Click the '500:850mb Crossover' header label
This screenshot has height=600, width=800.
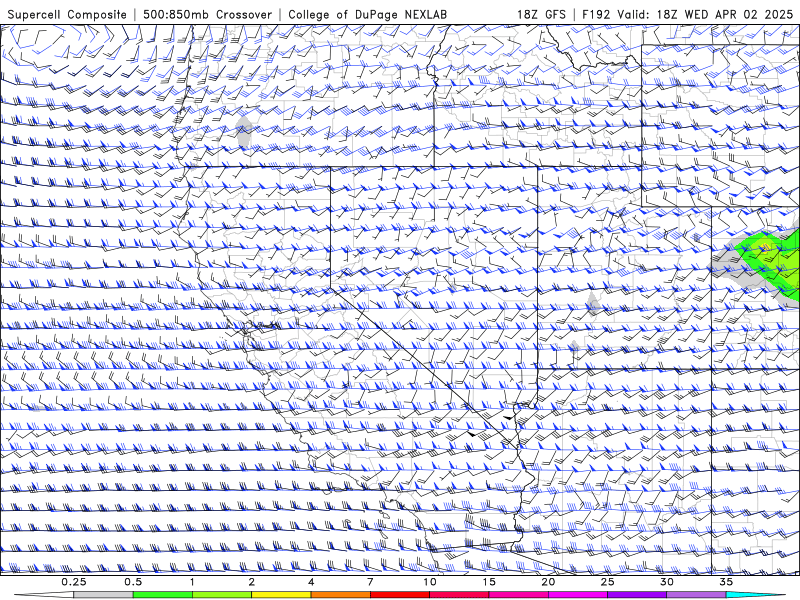(208, 15)
